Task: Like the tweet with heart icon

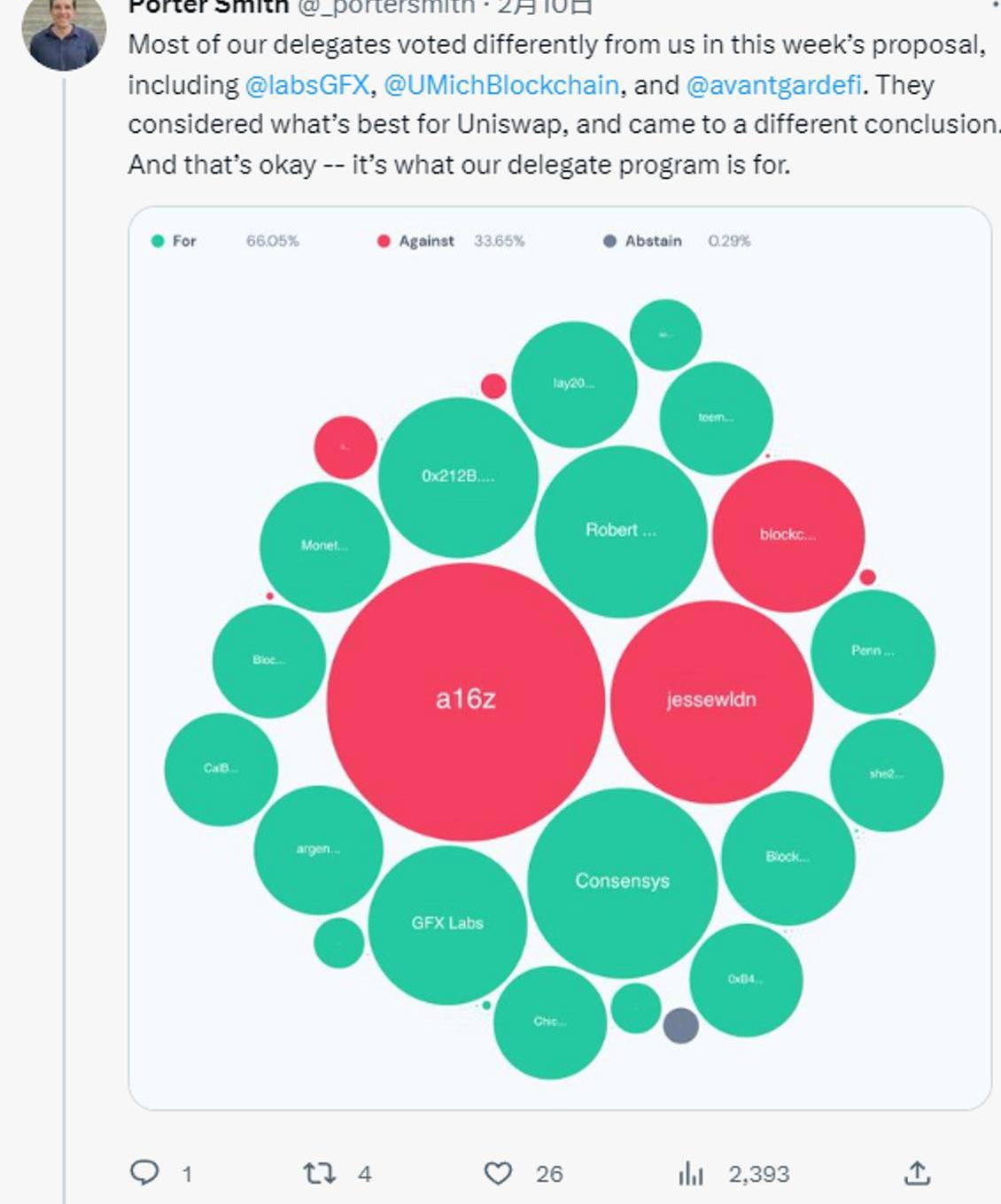Action: tap(498, 1173)
